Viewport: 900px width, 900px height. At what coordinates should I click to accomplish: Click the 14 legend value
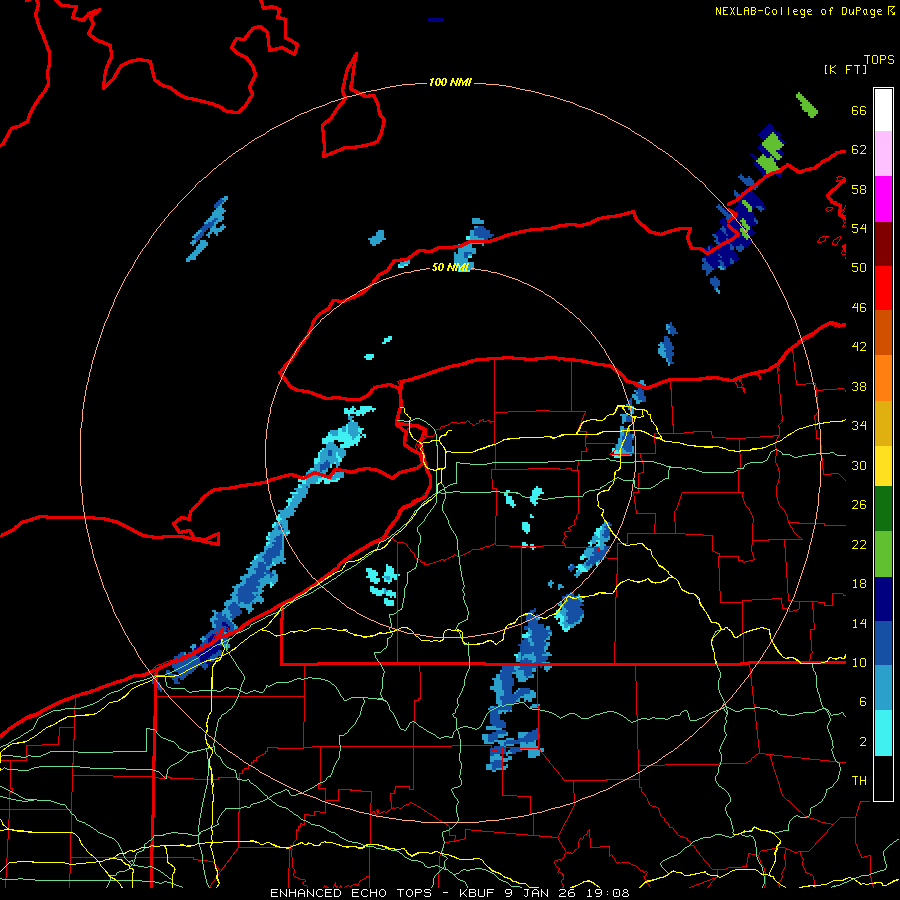pyautogui.click(x=859, y=623)
